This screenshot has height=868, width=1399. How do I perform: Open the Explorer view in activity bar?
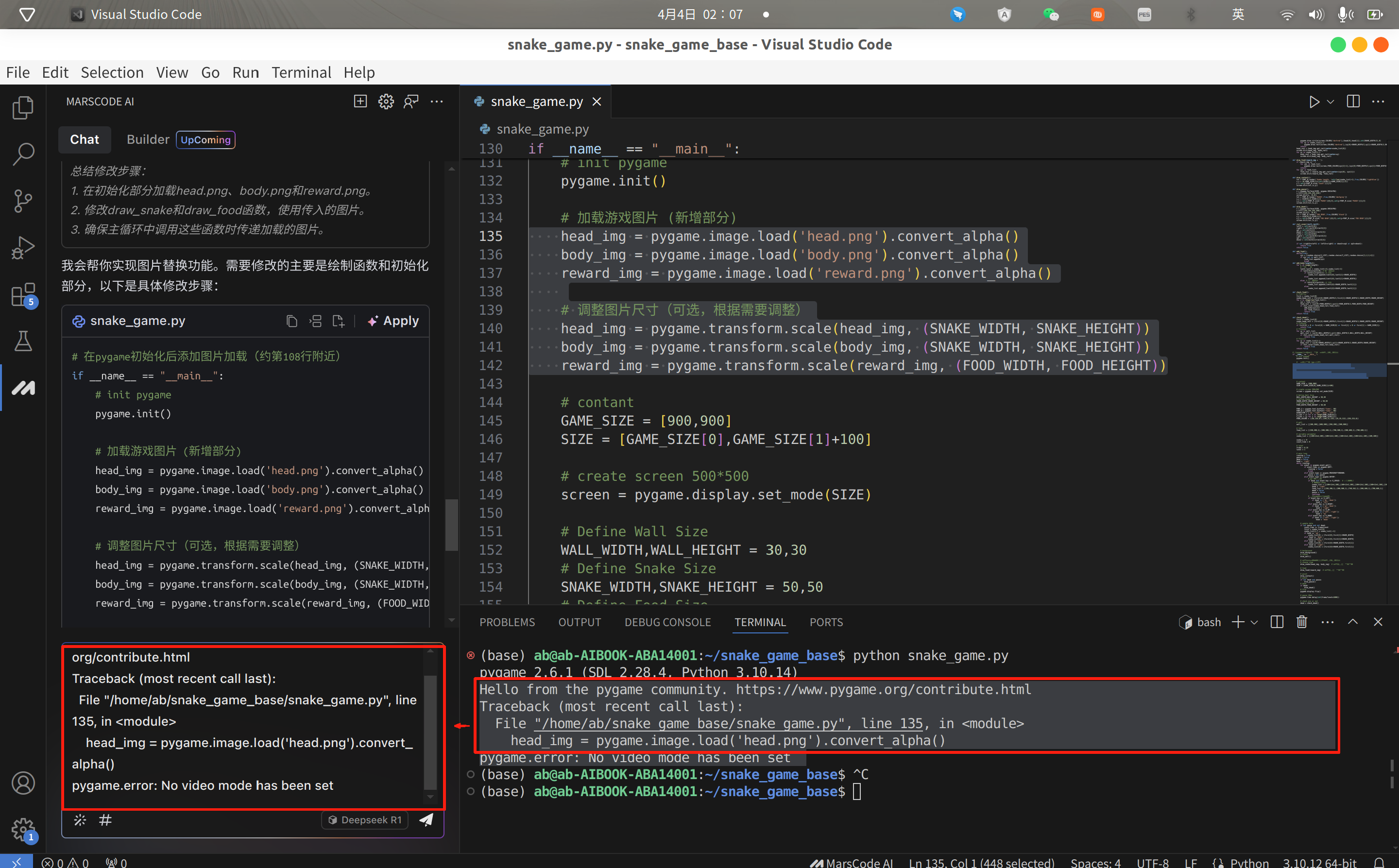[x=23, y=107]
